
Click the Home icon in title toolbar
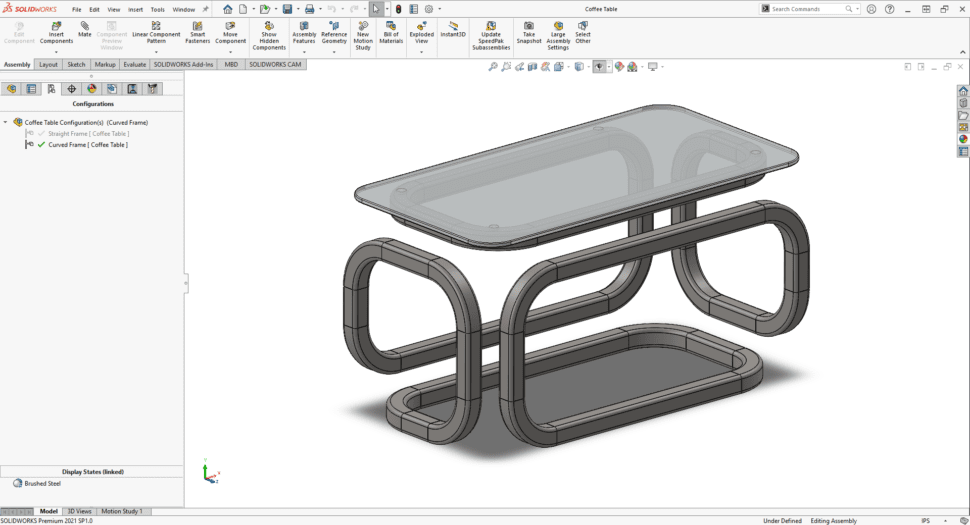click(x=228, y=9)
